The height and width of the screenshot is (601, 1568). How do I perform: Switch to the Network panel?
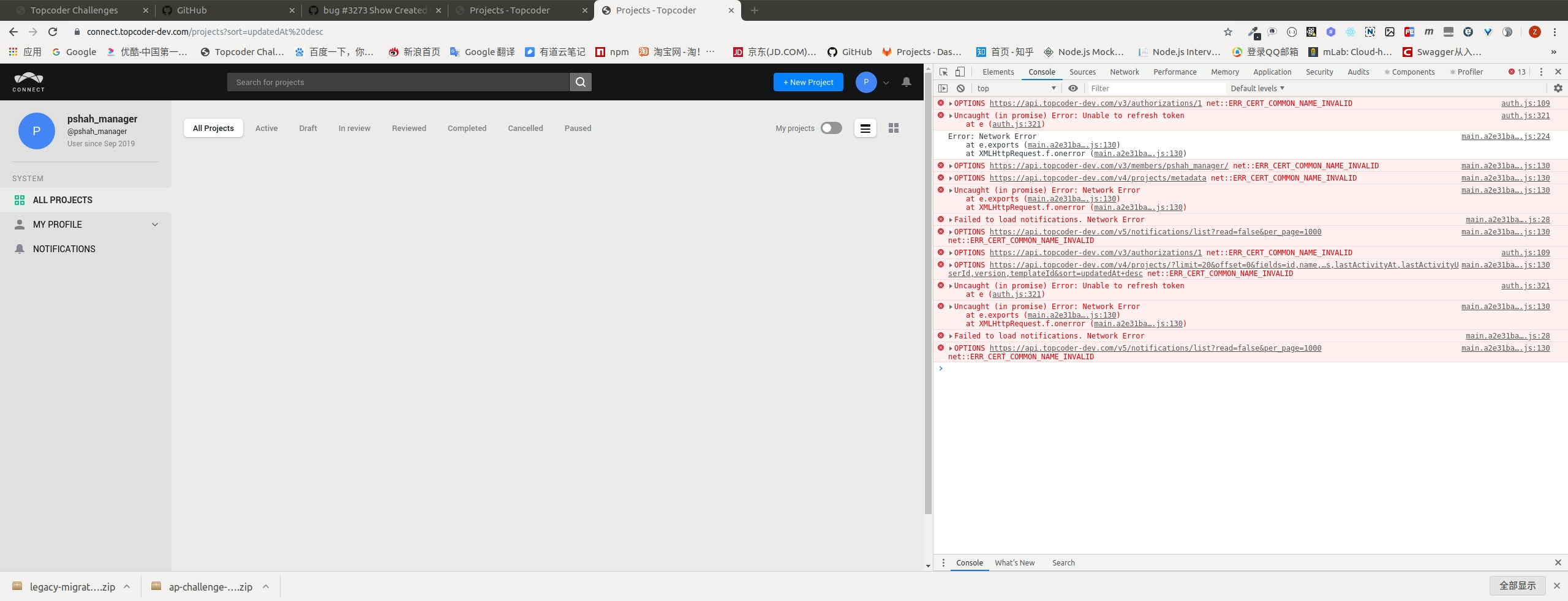[x=1125, y=72]
